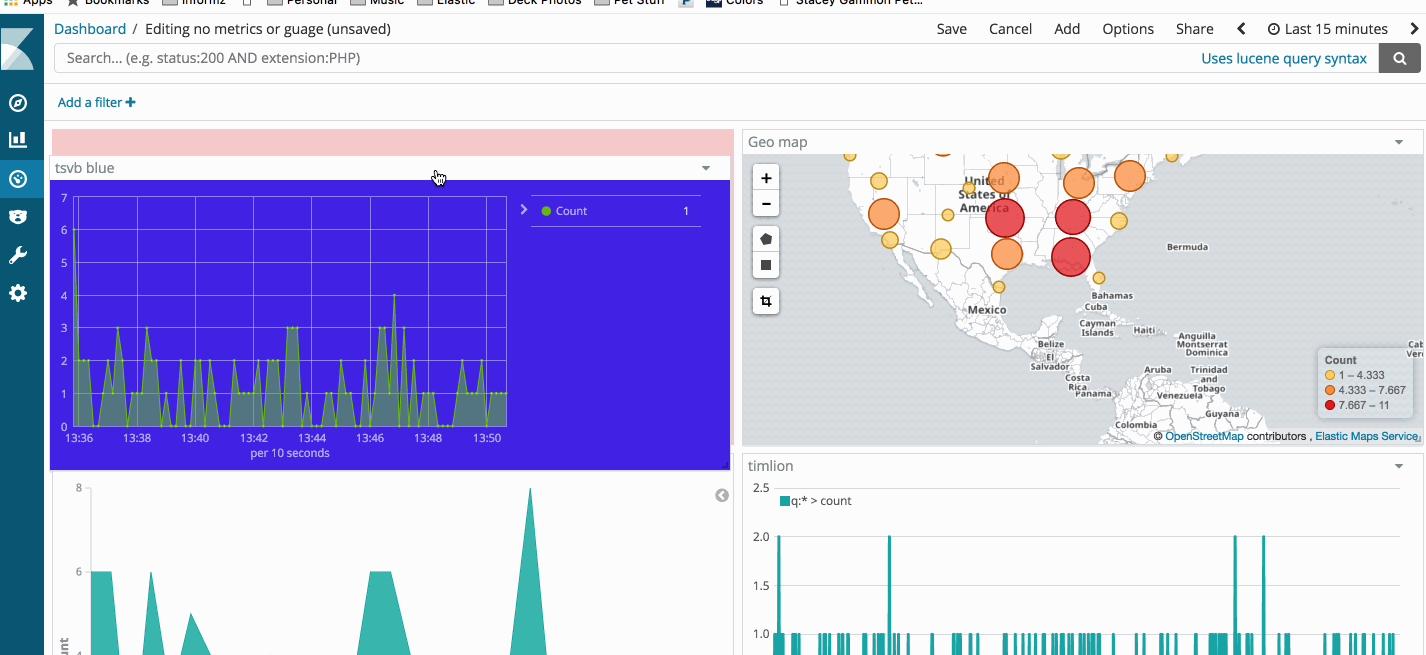Viewport: 1426px width, 655px height.
Task: Open Elastic Maps Service link
Action: 1367,436
